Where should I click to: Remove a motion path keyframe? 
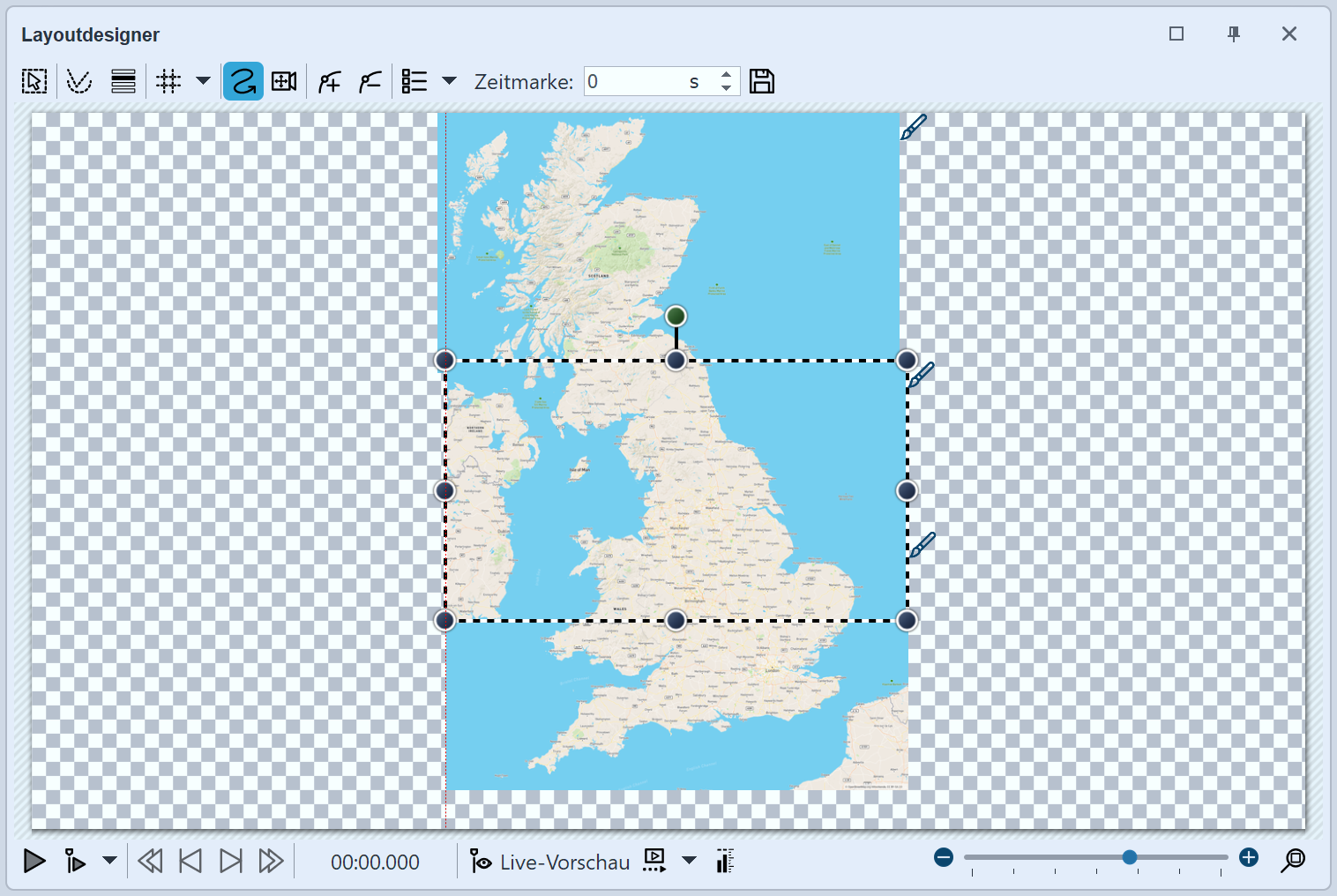(x=370, y=82)
